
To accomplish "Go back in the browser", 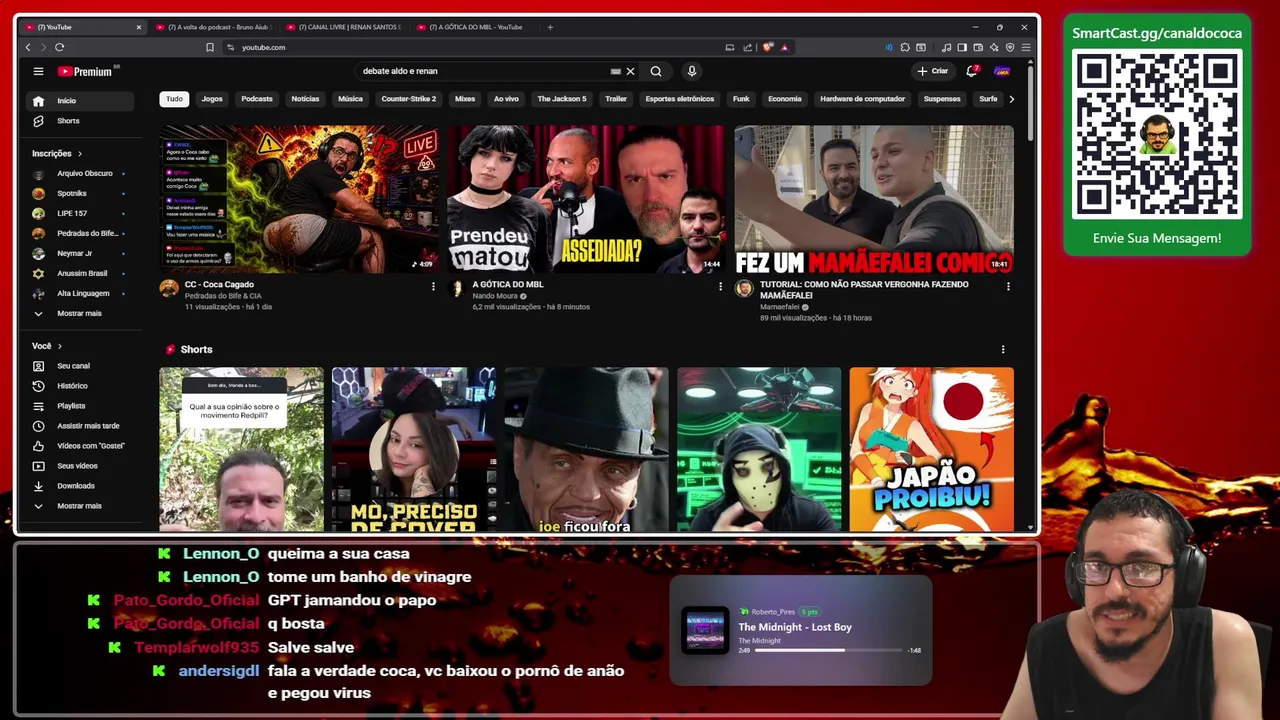I will pos(28,47).
